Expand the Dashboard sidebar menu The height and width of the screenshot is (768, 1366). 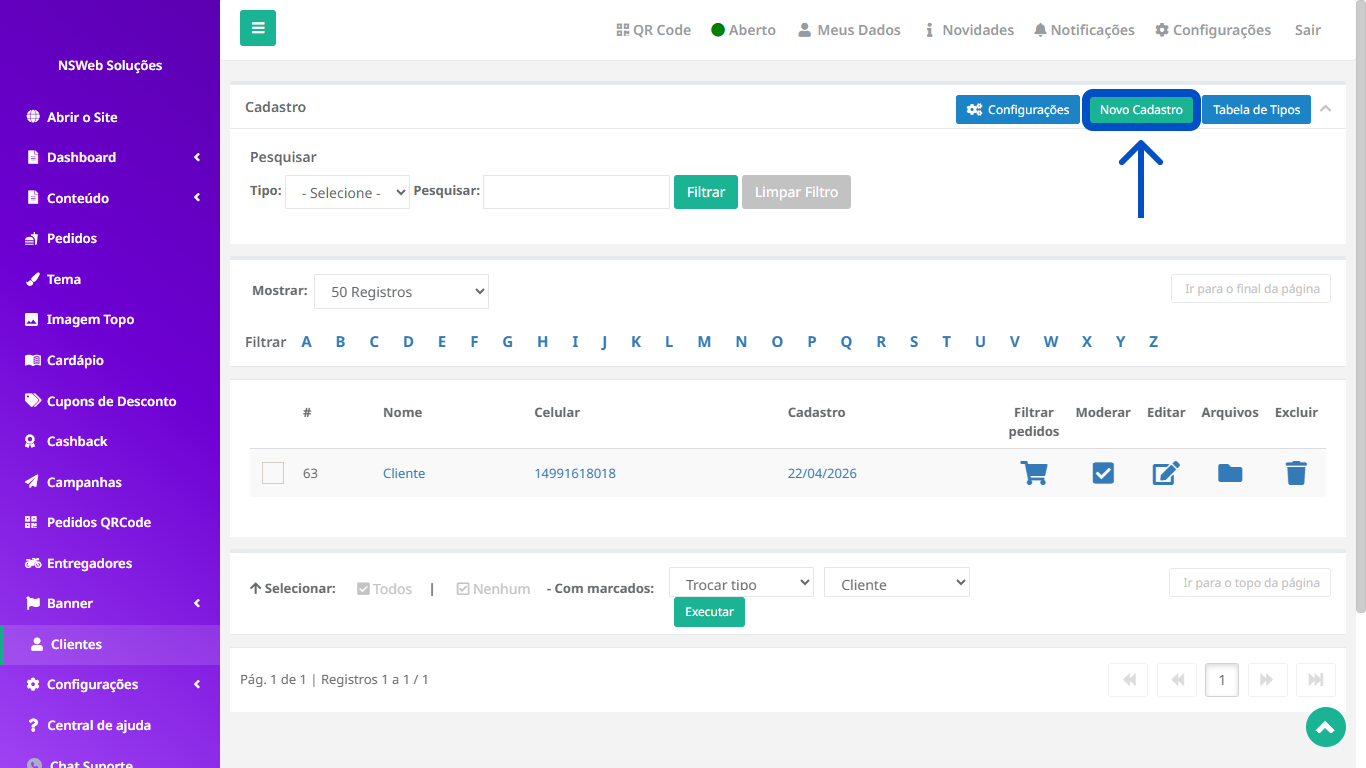[110, 157]
